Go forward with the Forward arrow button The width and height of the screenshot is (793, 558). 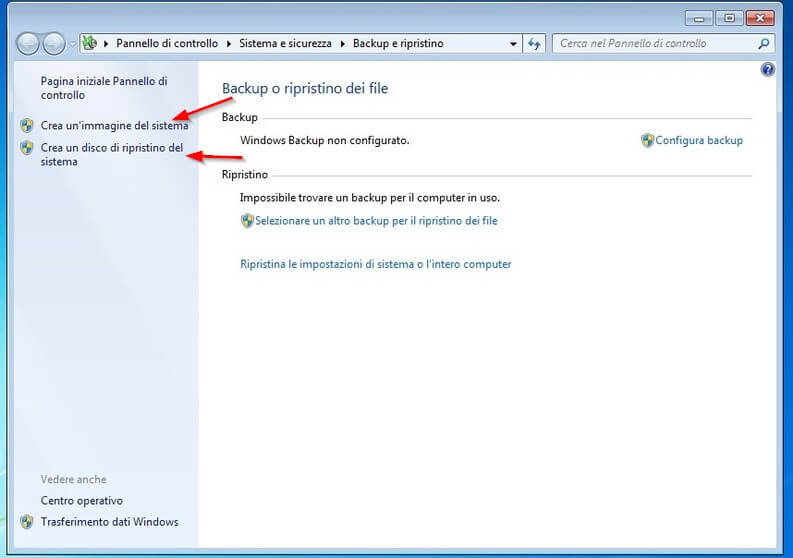coord(54,44)
